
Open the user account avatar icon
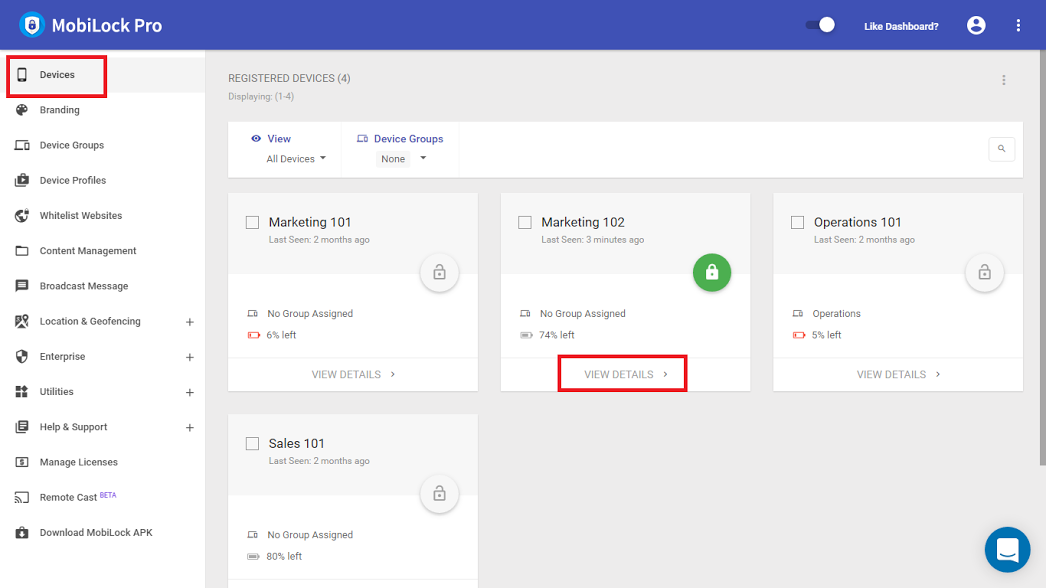tap(976, 25)
